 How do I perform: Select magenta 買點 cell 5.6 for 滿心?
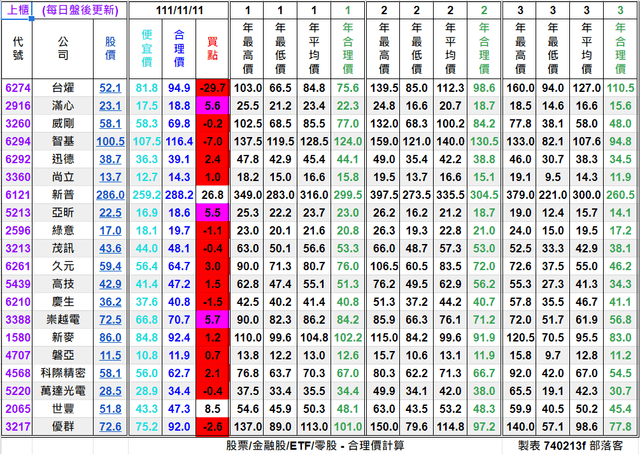click(212, 106)
